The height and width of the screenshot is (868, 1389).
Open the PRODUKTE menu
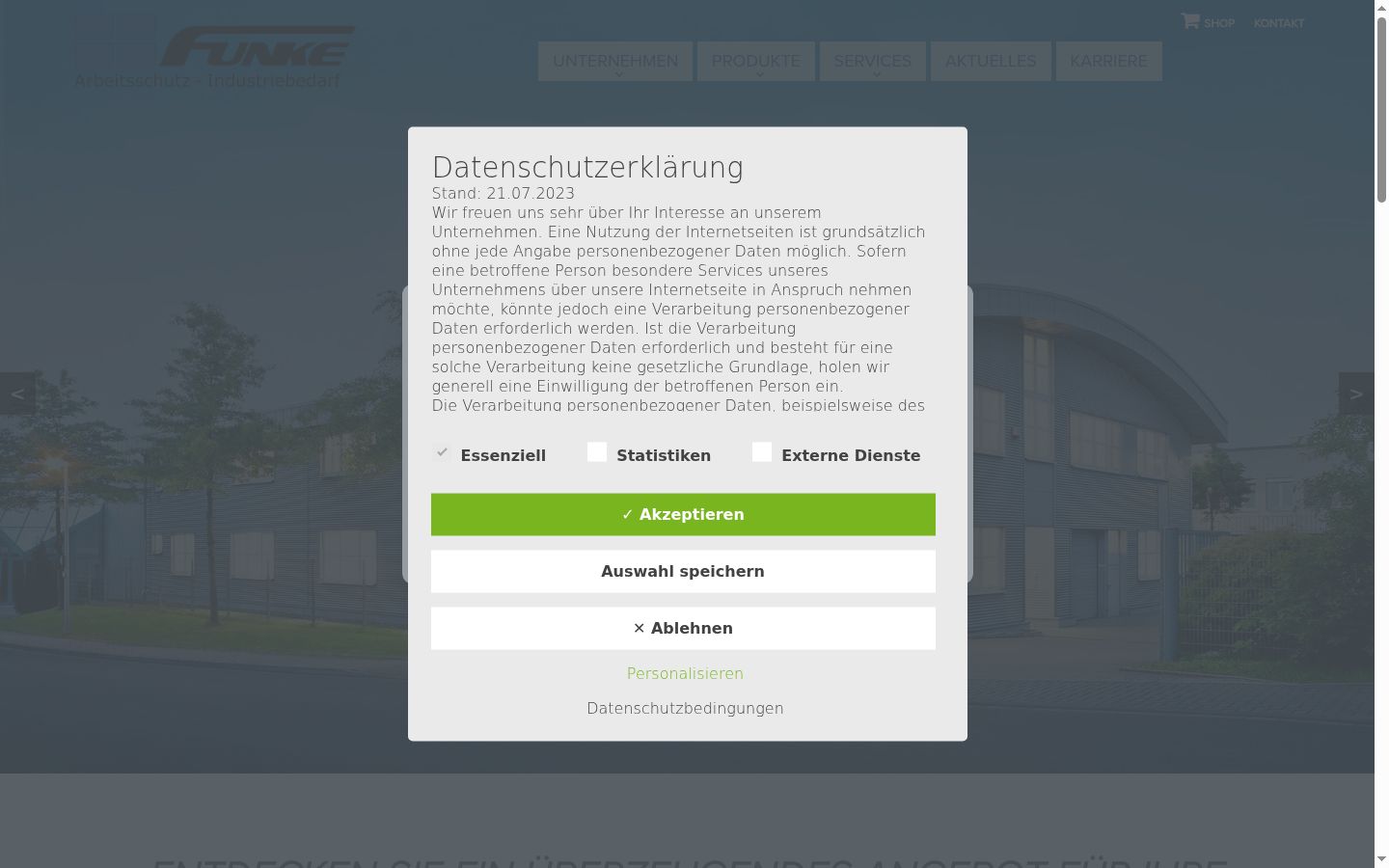click(756, 61)
